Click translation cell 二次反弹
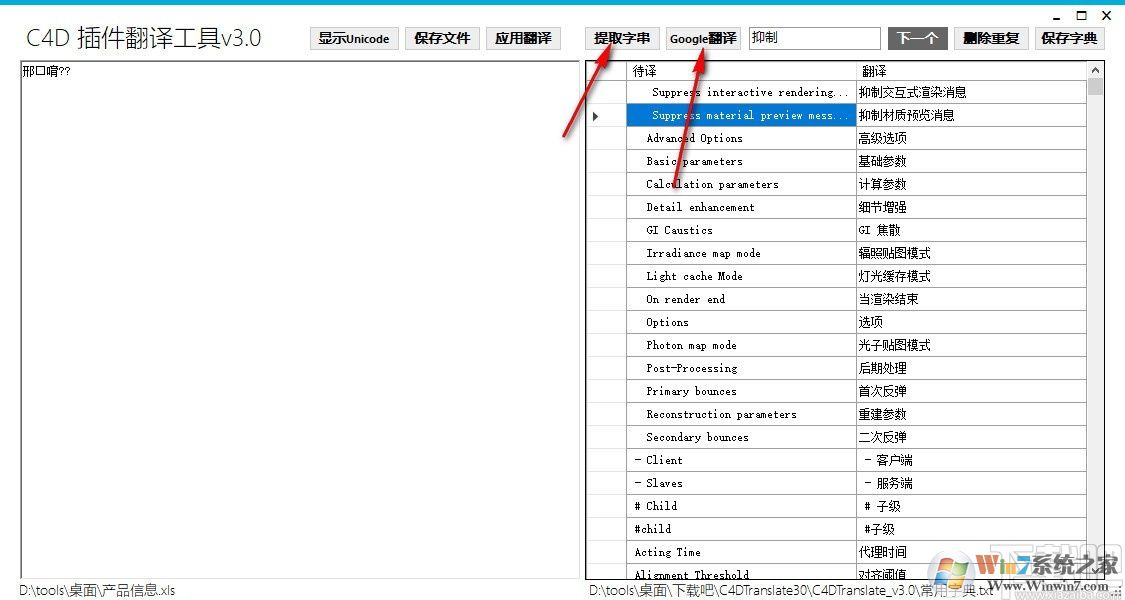The width and height of the screenshot is (1125, 600). pyautogui.click(x=971, y=437)
